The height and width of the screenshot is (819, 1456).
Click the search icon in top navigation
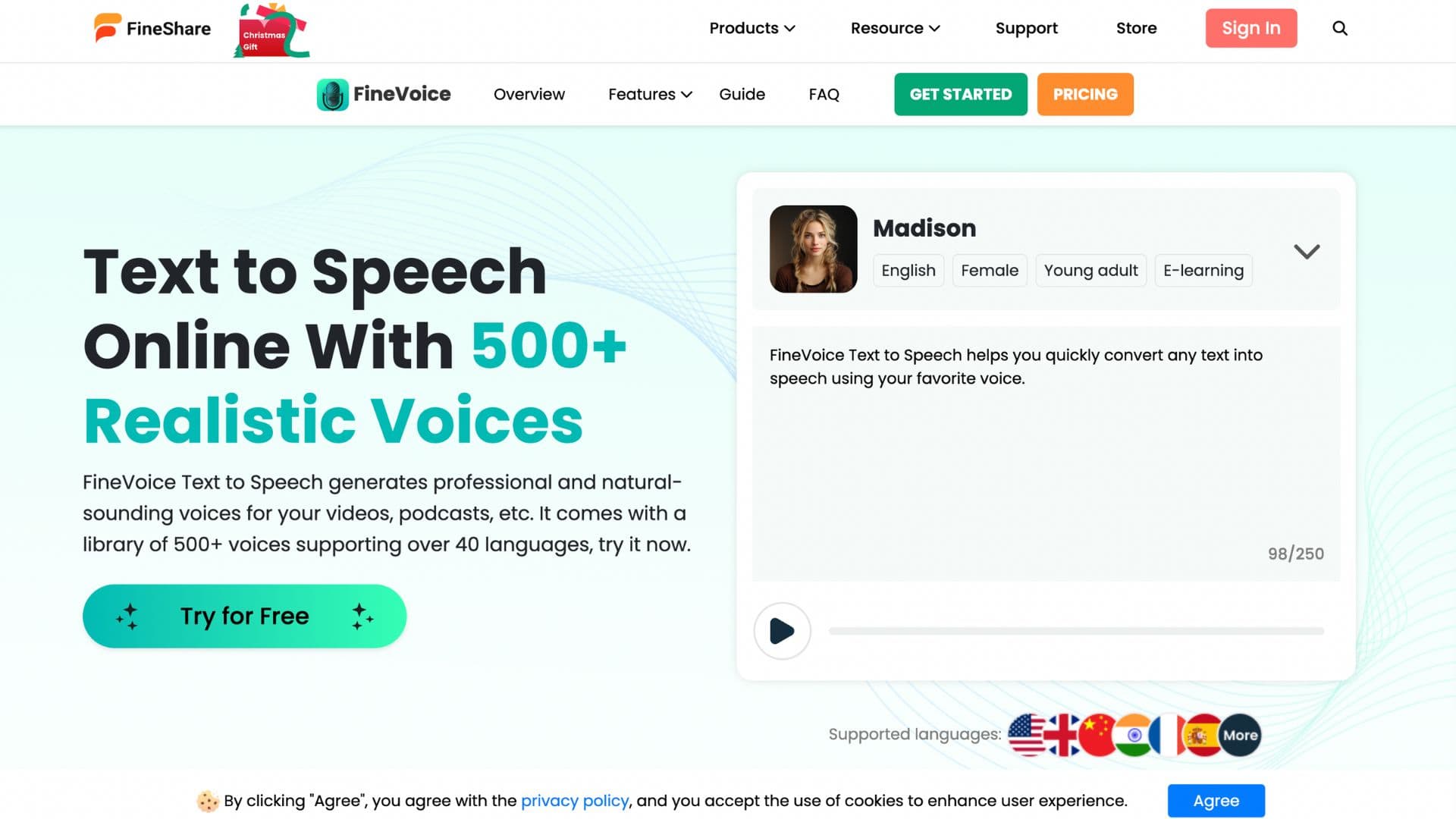click(x=1340, y=28)
